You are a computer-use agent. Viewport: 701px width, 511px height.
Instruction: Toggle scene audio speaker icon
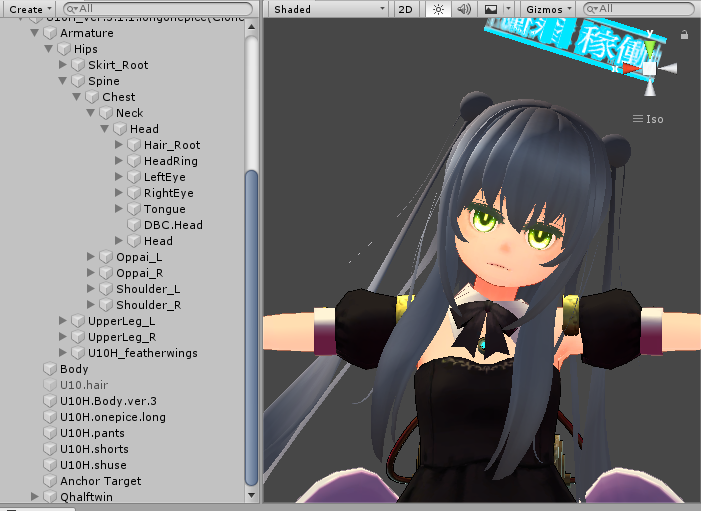tap(464, 9)
